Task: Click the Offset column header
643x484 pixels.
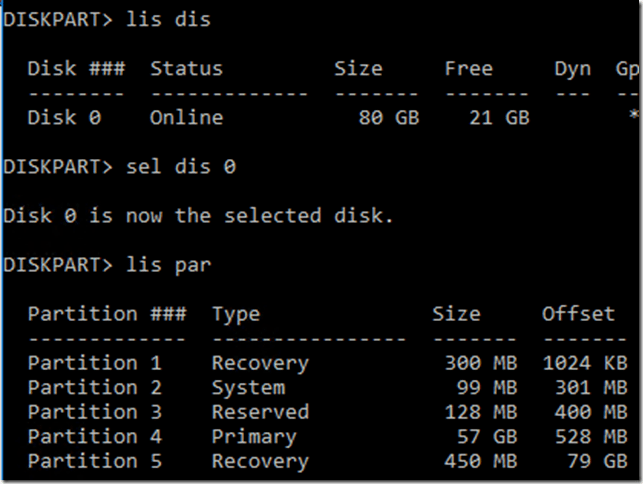Action: [x=578, y=314]
